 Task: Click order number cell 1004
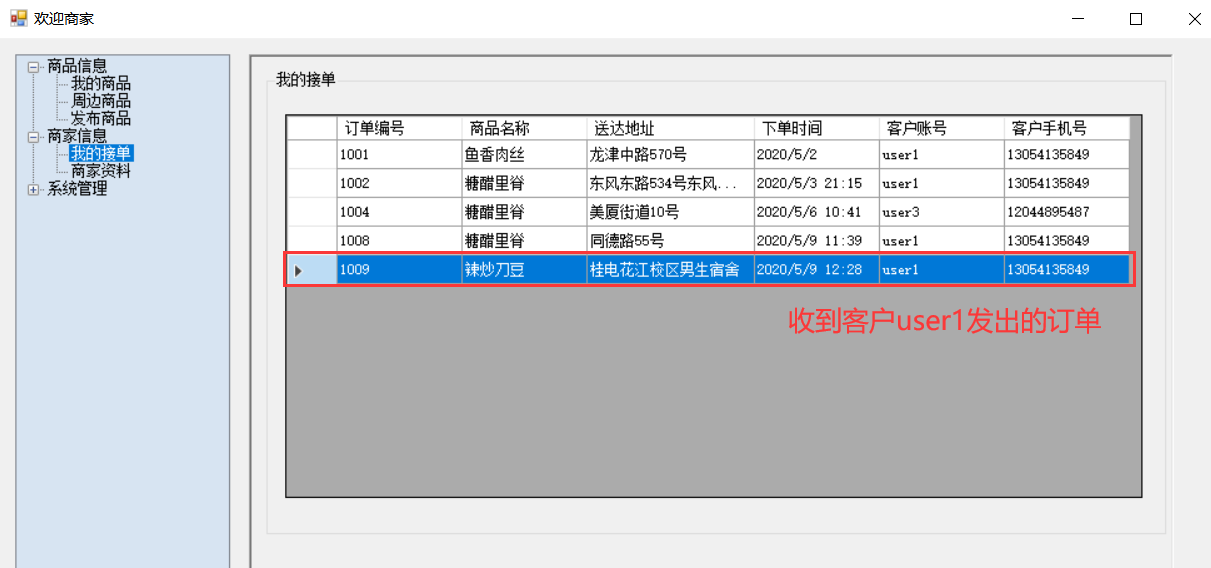pyautogui.click(x=399, y=212)
